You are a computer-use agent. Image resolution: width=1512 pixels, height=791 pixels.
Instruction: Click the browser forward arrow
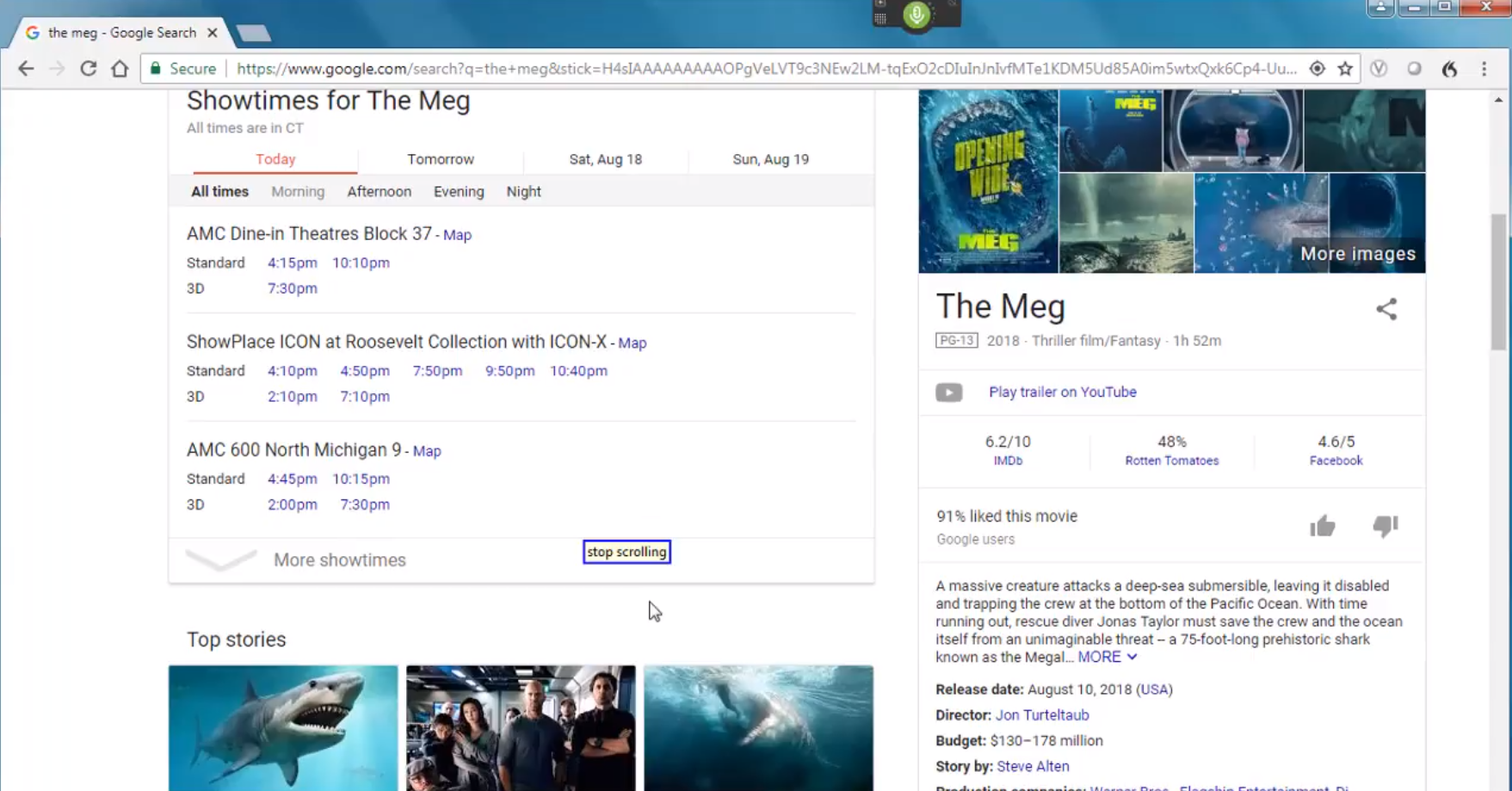point(57,69)
